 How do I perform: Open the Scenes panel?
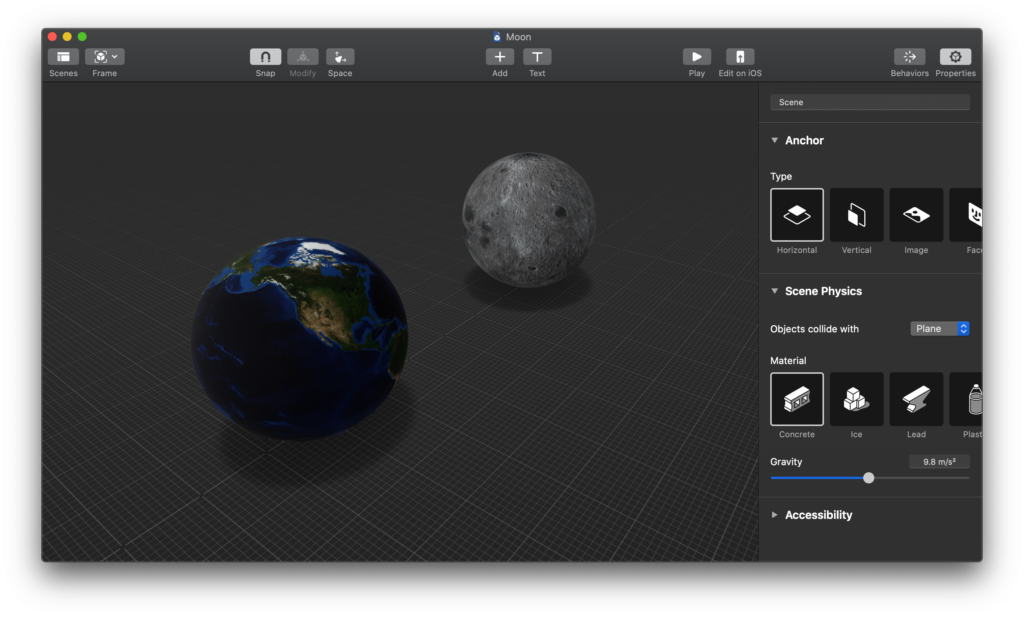[63, 57]
